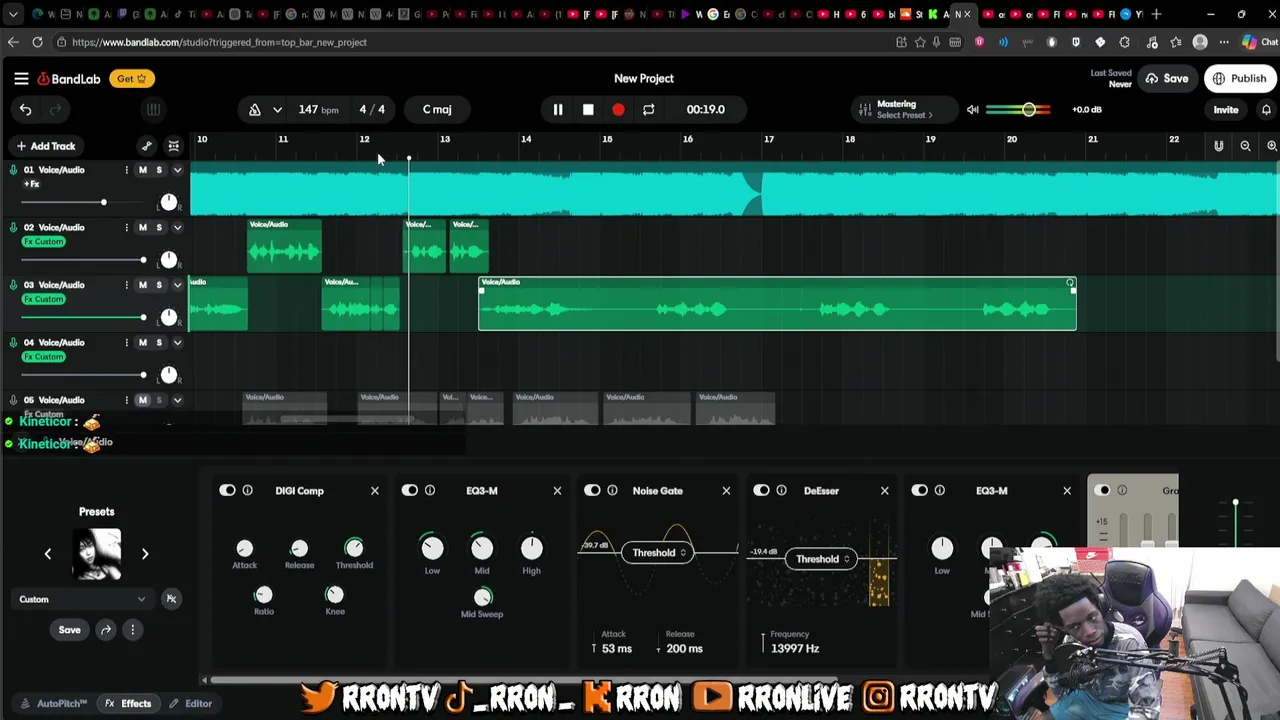The height and width of the screenshot is (720, 1280).
Task: Toggle DeEsser power switch
Action: point(761,490)
